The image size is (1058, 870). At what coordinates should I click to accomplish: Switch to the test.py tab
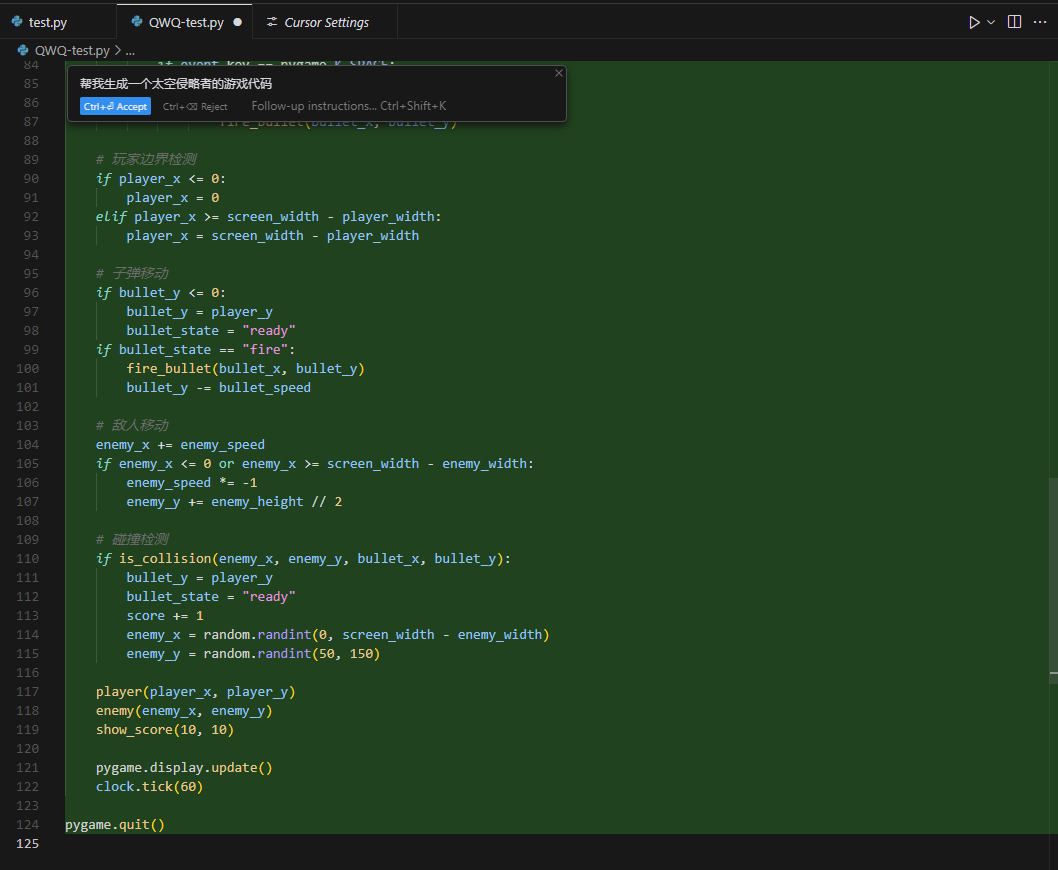[x=47, y=22]
